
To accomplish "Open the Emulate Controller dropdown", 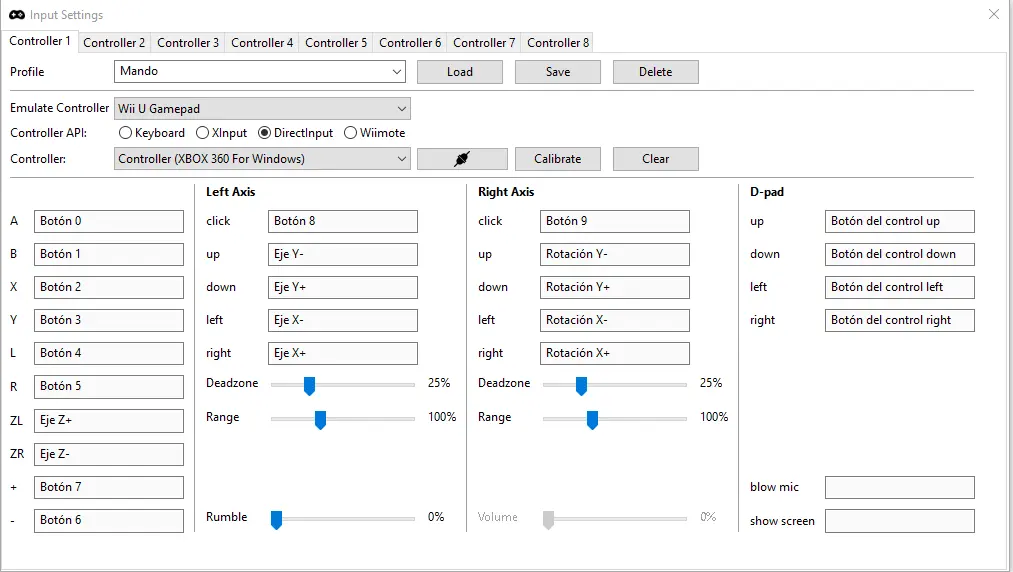I will point(262,109).
